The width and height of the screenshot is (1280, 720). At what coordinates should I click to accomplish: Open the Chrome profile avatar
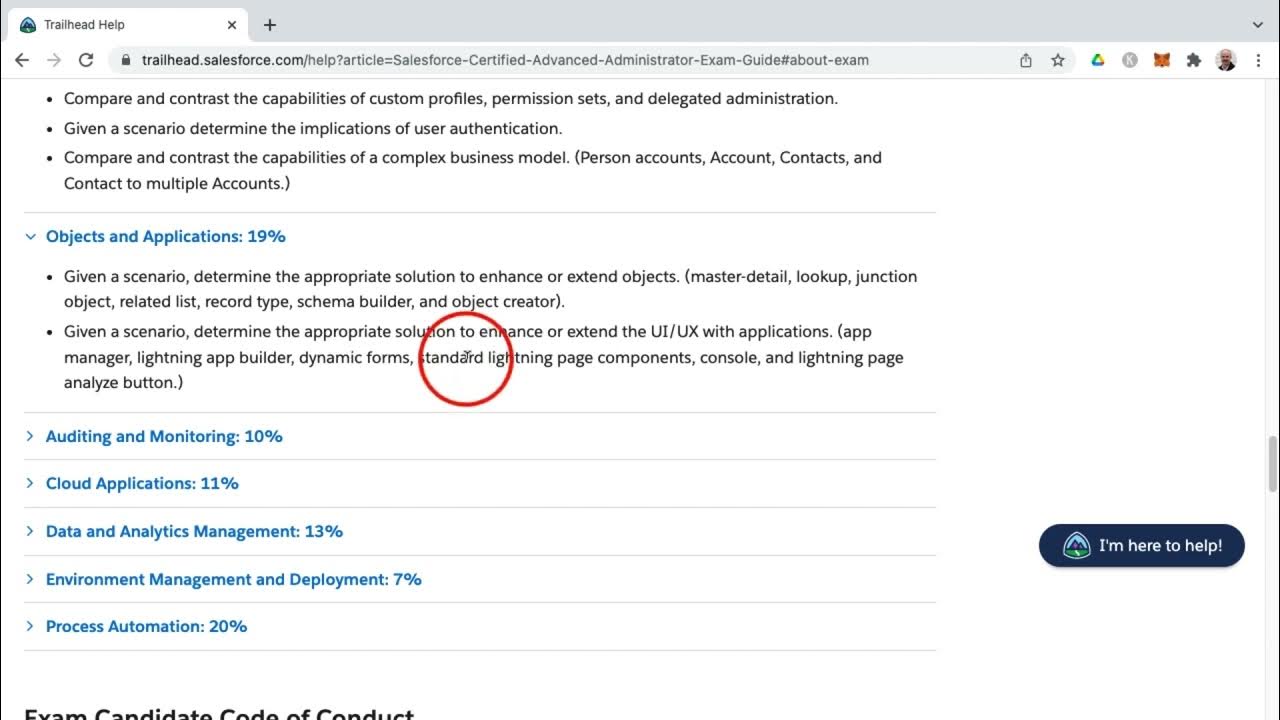click(x=1225, y=60)
